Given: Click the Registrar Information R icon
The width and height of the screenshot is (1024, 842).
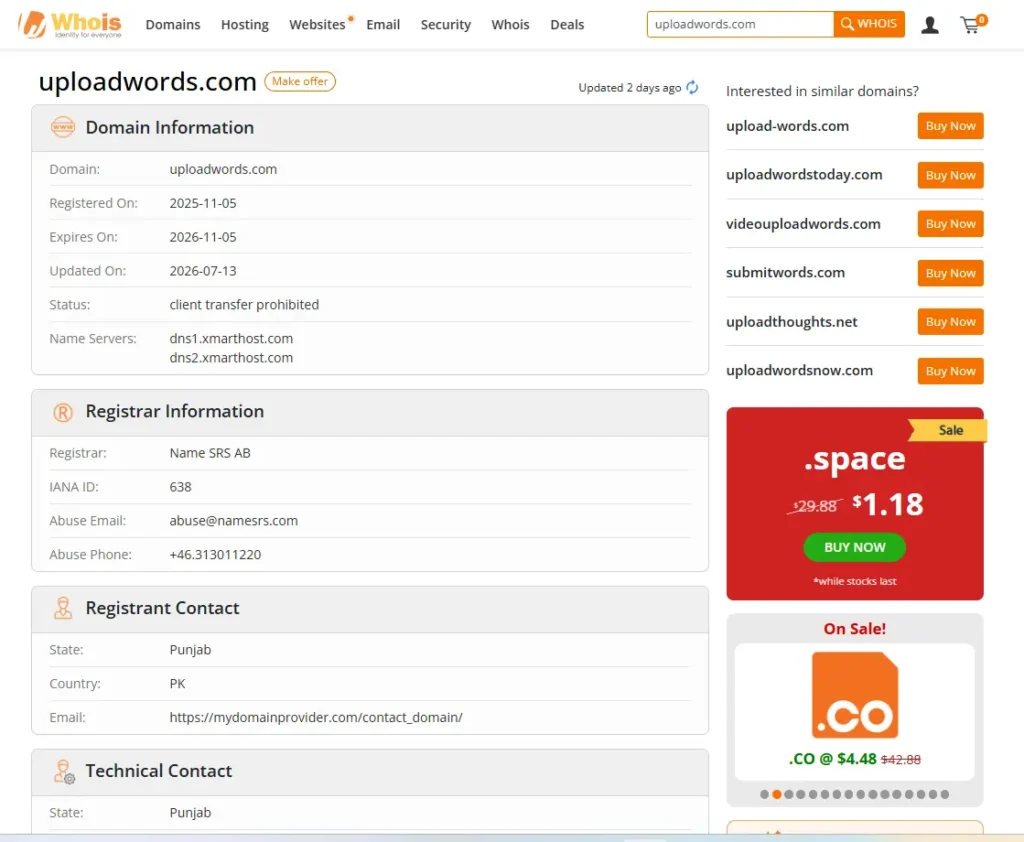Looking at the screenshot, I should pyautogui.click(x=63, y=412).
